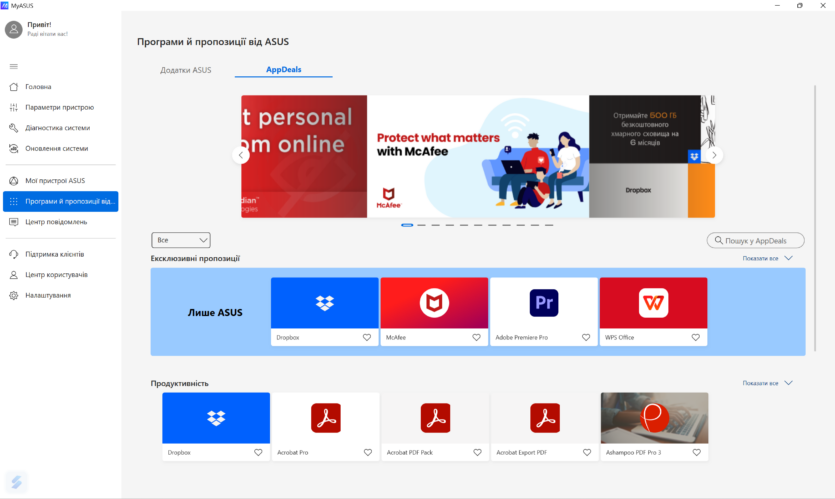Open Підтримка клієнтів headset icon
Image resolution: width=835 pixels, height=499 pixels.
tap(14, 254)
